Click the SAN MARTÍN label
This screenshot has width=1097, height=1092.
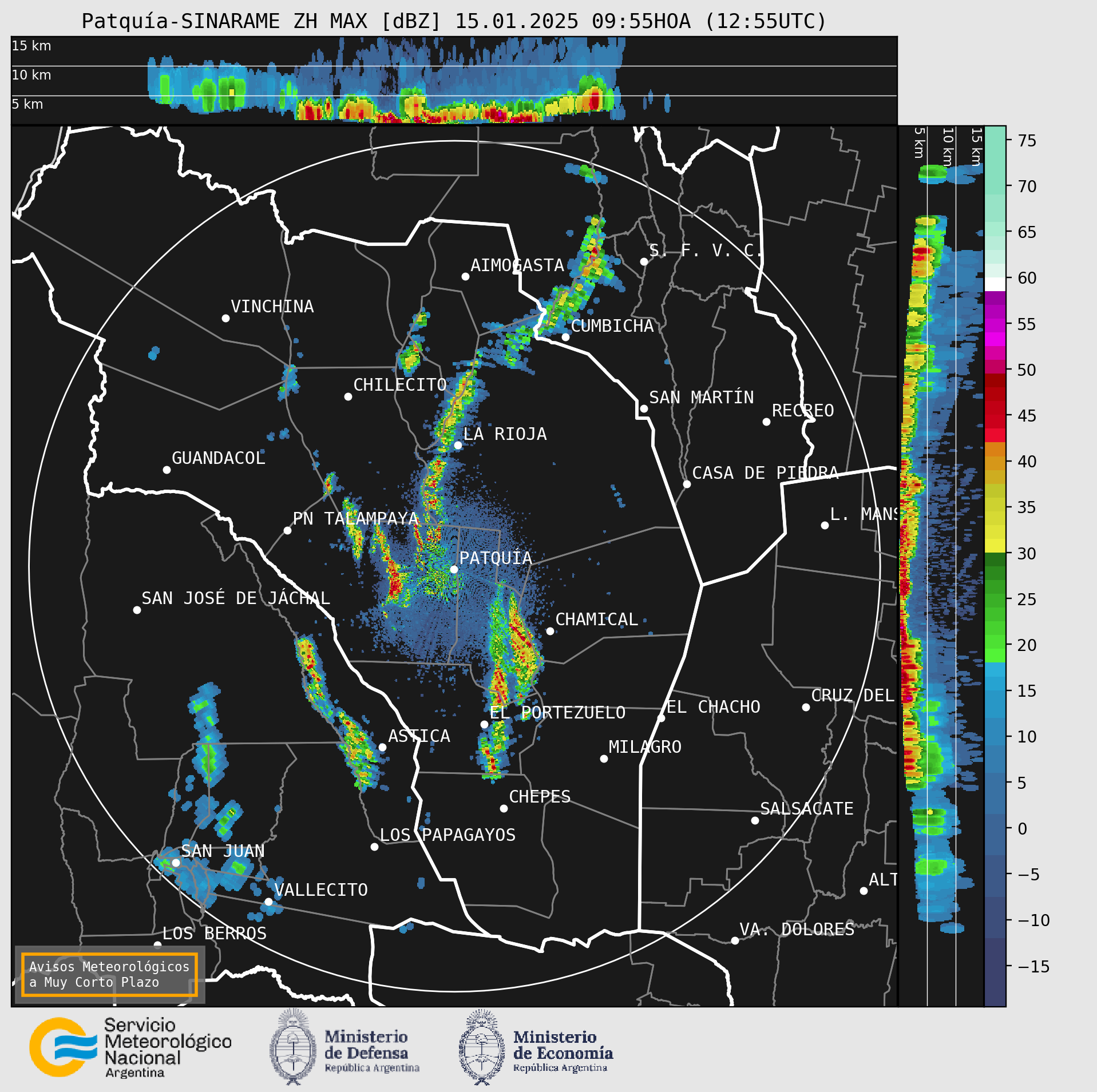(702, 398)
